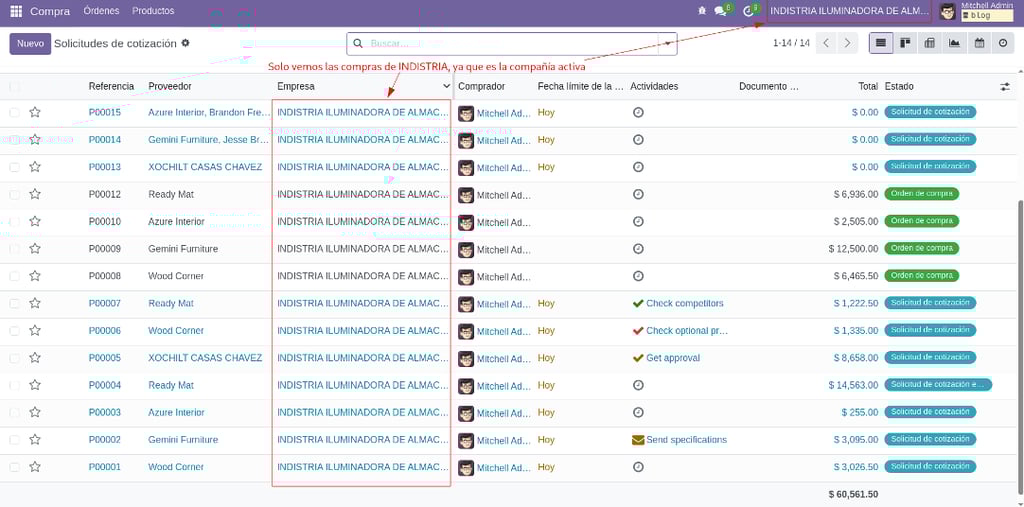The height and width of the screenshot is (507, 1024).
Task: Open the apps grid menu icon
Action: (x=16, y=11)
